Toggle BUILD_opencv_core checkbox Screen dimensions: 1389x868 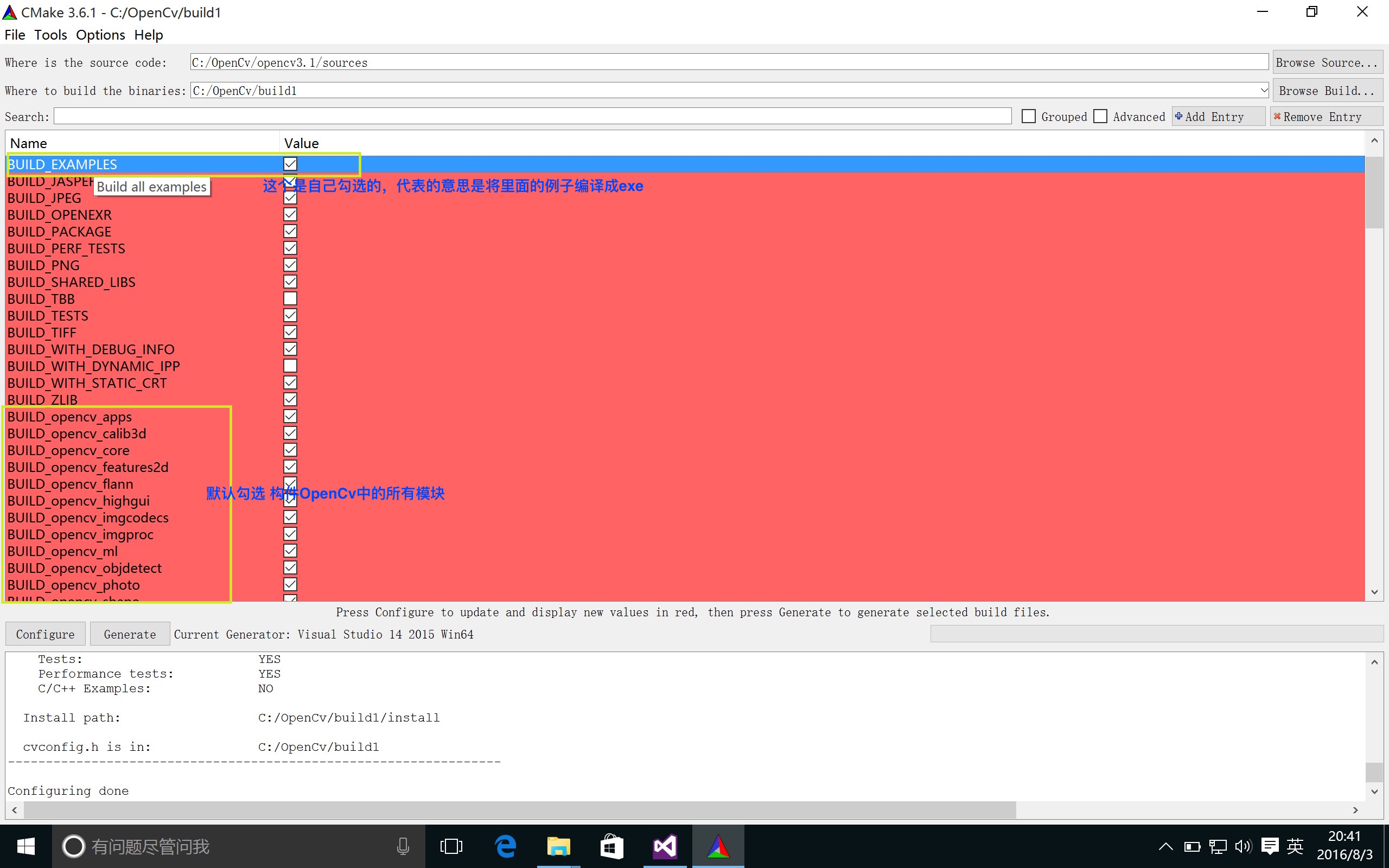[290, 450]
